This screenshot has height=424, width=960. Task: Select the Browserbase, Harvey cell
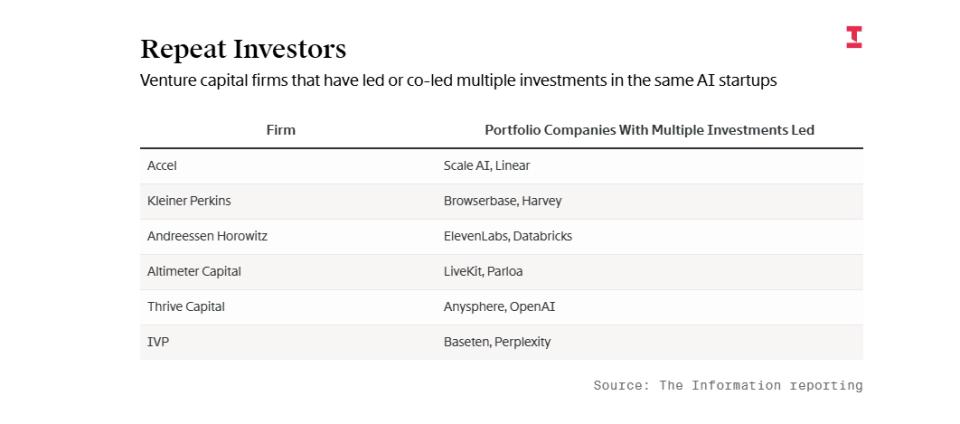pos(503,201)
